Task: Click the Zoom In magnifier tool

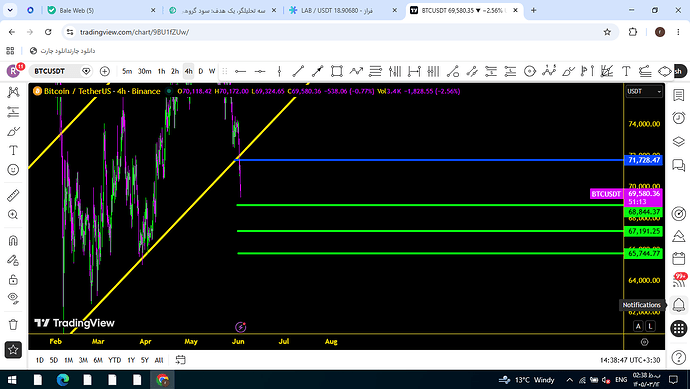Action: pyautogui.click(x=13, y=215)
